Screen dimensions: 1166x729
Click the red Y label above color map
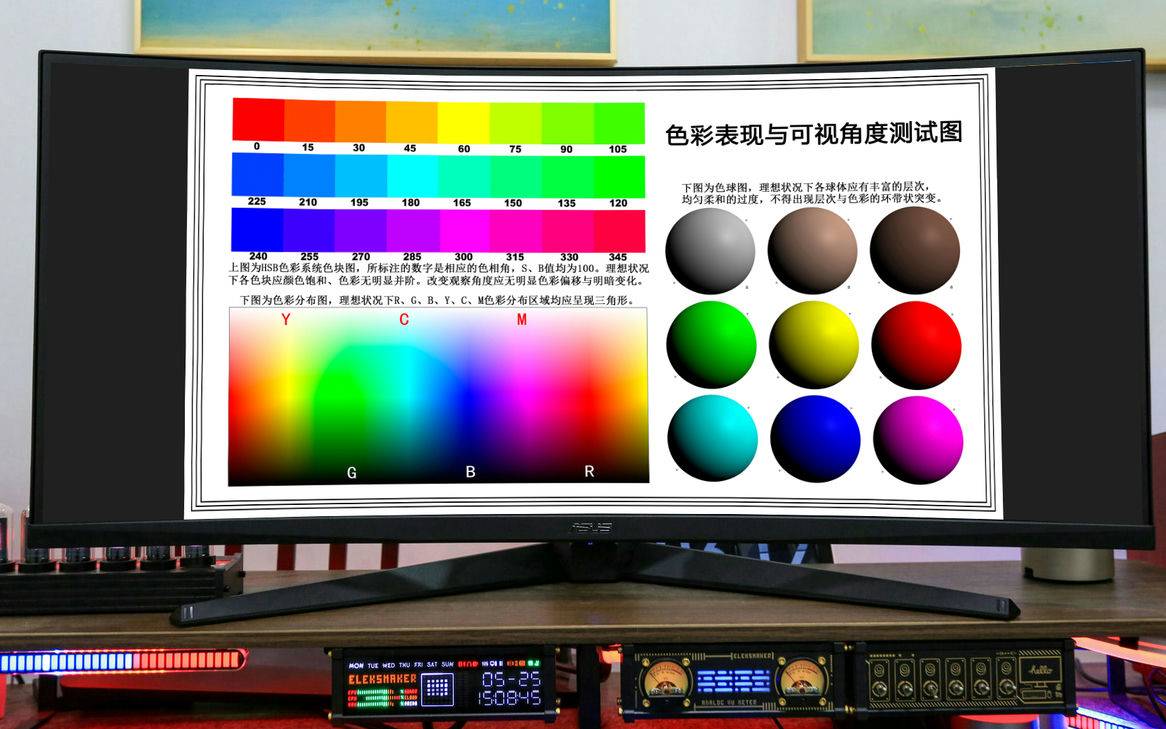tap(286, 320)
